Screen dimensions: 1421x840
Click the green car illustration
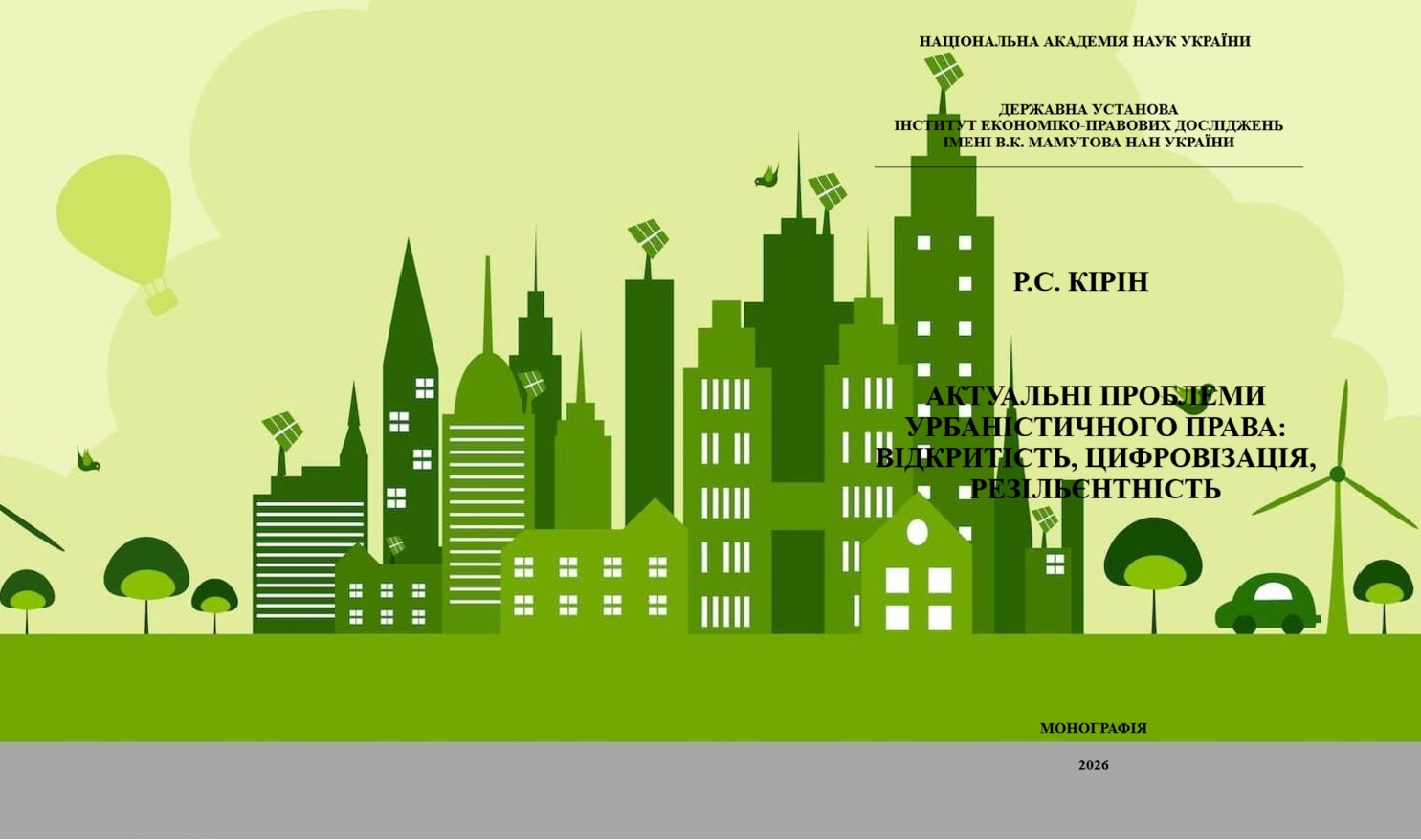(x=1267, y=605)
